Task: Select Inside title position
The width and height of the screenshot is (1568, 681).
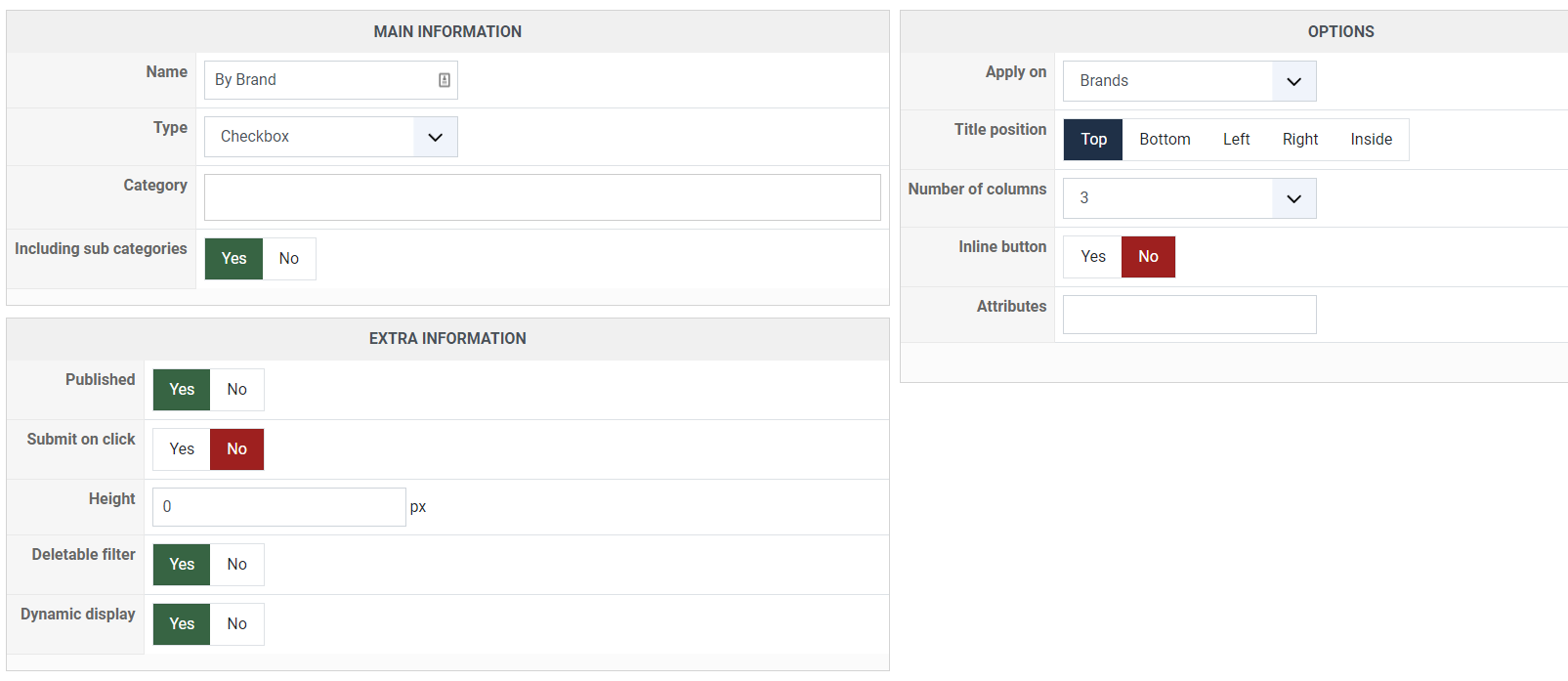Action: point(1371,140)
